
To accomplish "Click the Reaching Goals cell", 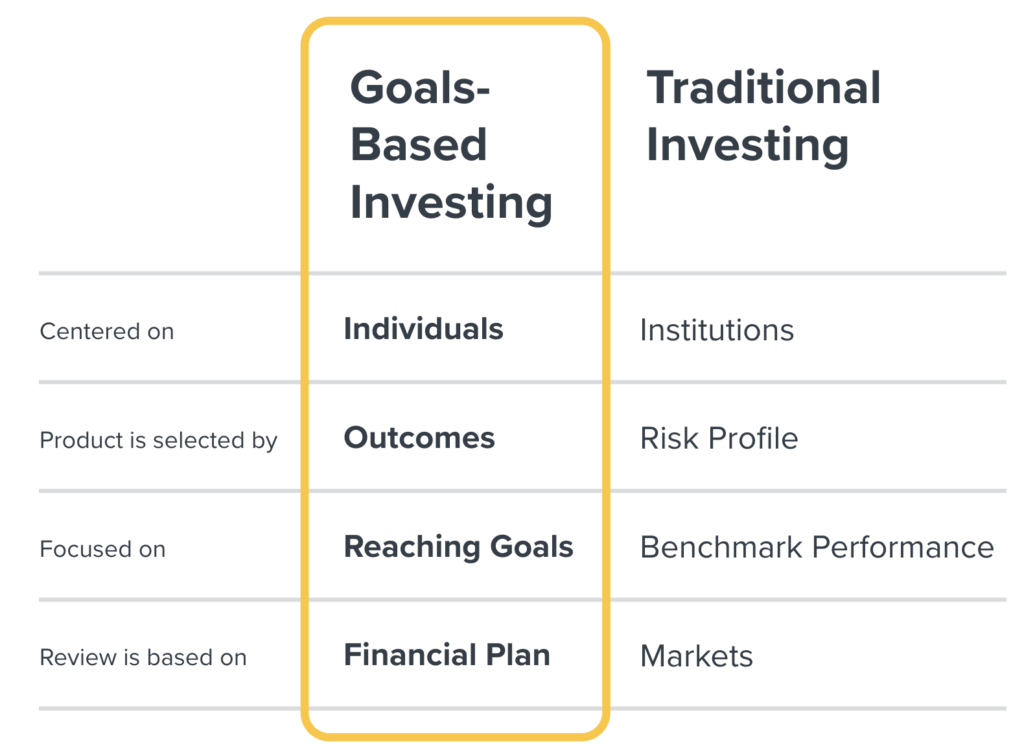I will pos(458,547).
